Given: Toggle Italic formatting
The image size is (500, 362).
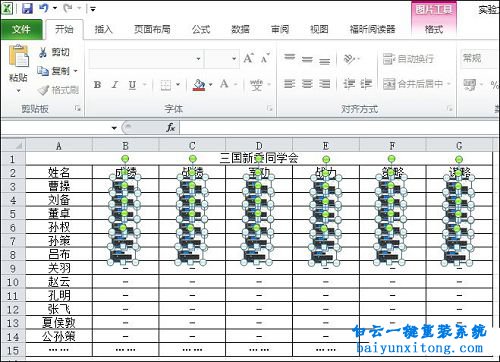Looking at the screenshot, I should point(115,85).
